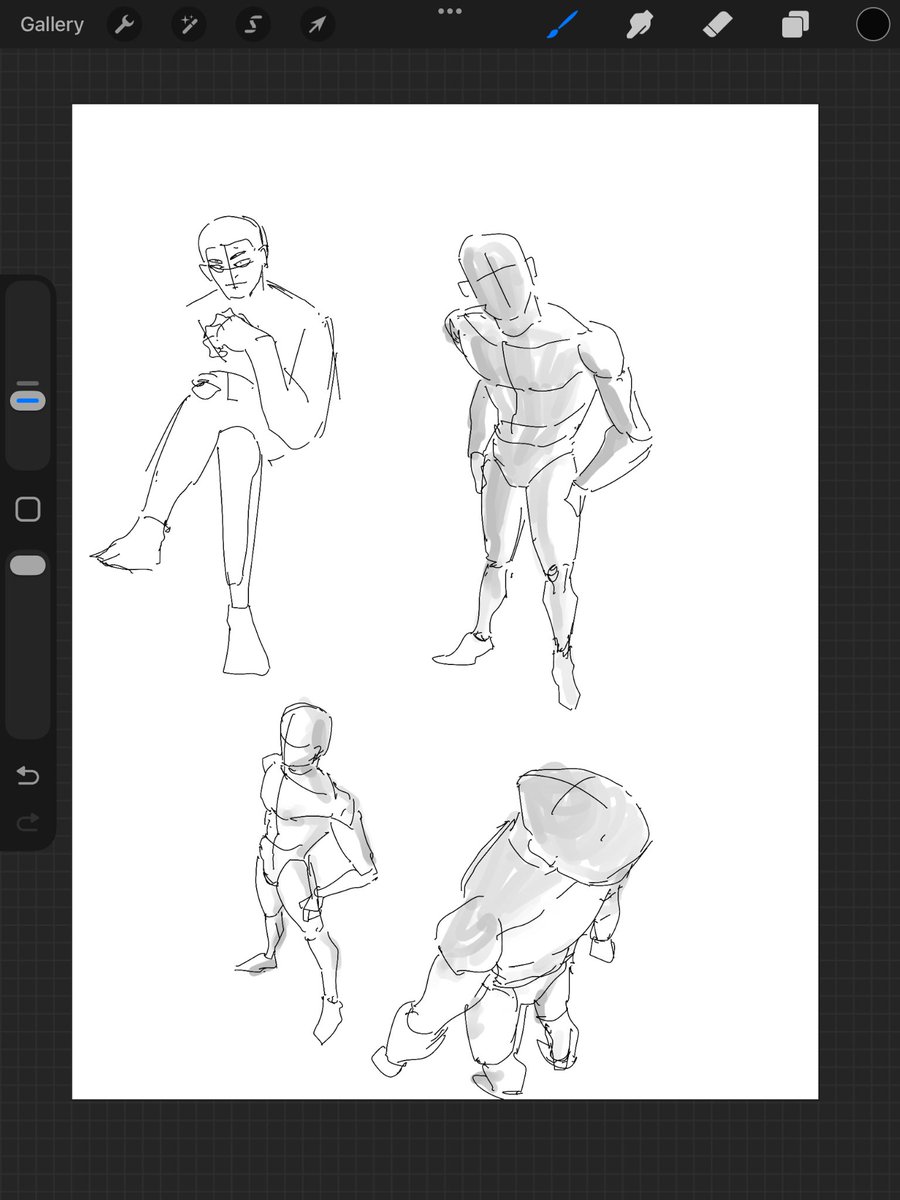Activate the Transform arrow tool
This screenshot has height=1200, width=900.
317,25
